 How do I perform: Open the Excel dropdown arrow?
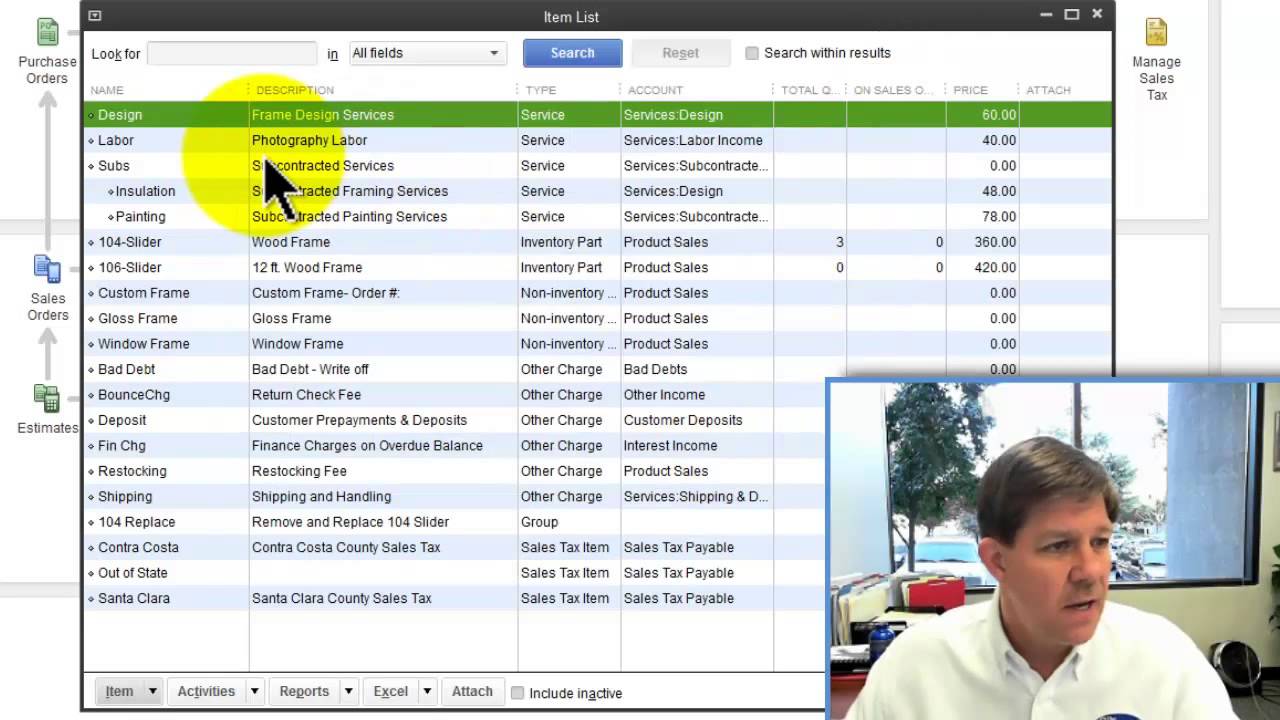[427, 691]
